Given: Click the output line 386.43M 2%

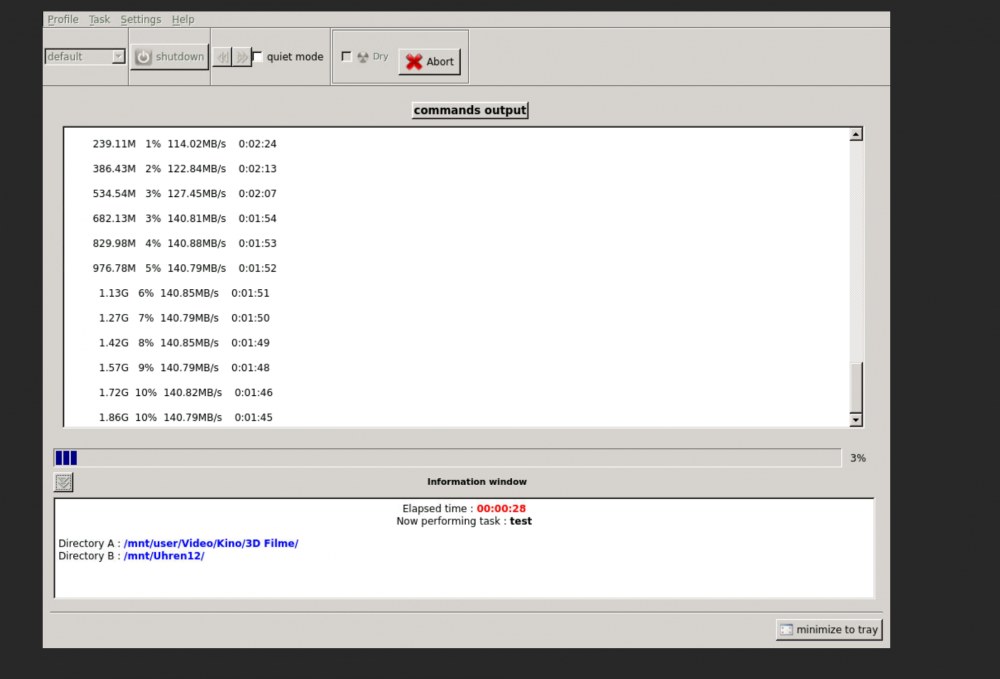Looking at the screenshot, I should [184, 169].
